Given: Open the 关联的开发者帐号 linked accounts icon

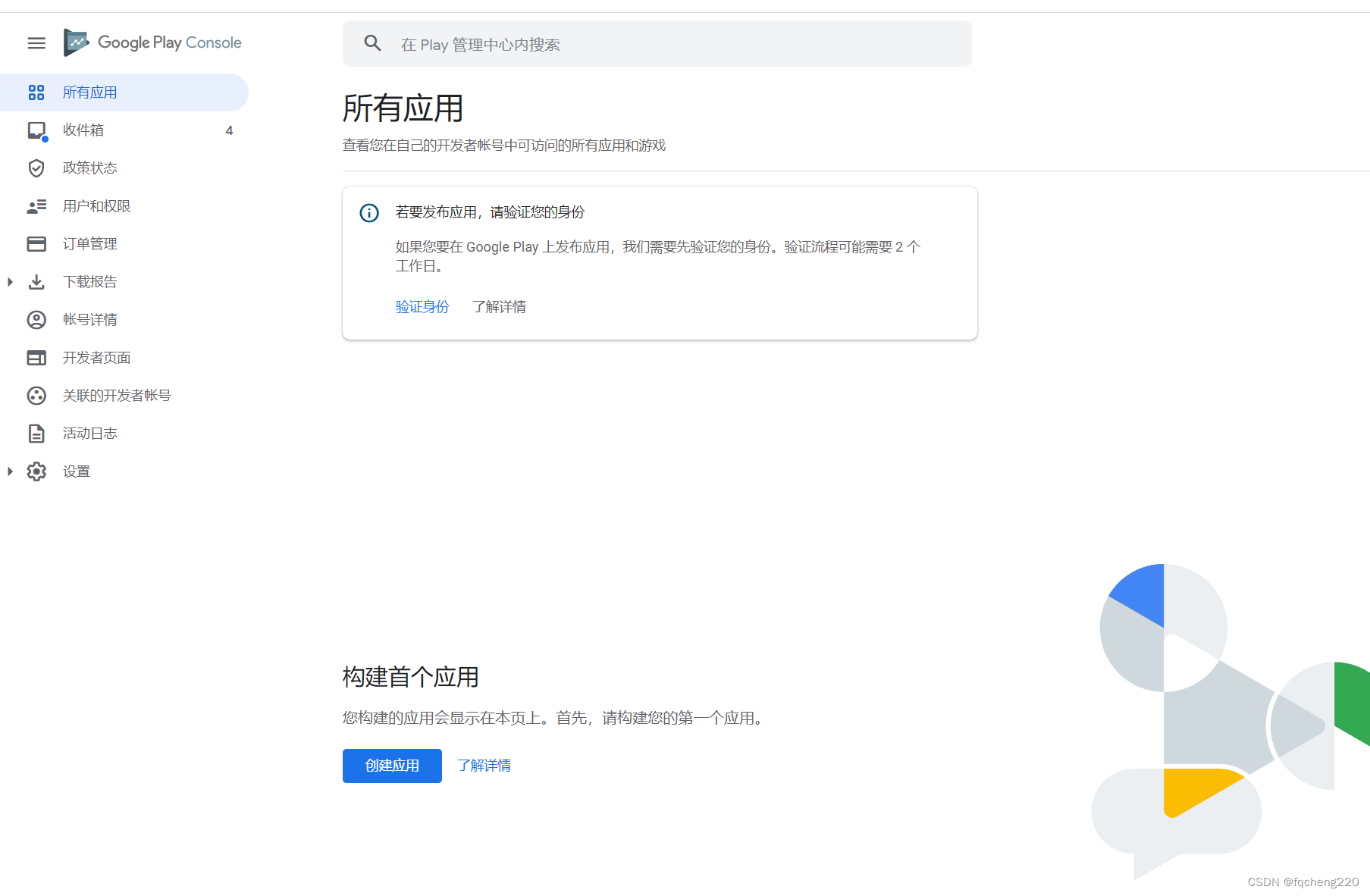Looking at the screenshot, I should 36,395.
